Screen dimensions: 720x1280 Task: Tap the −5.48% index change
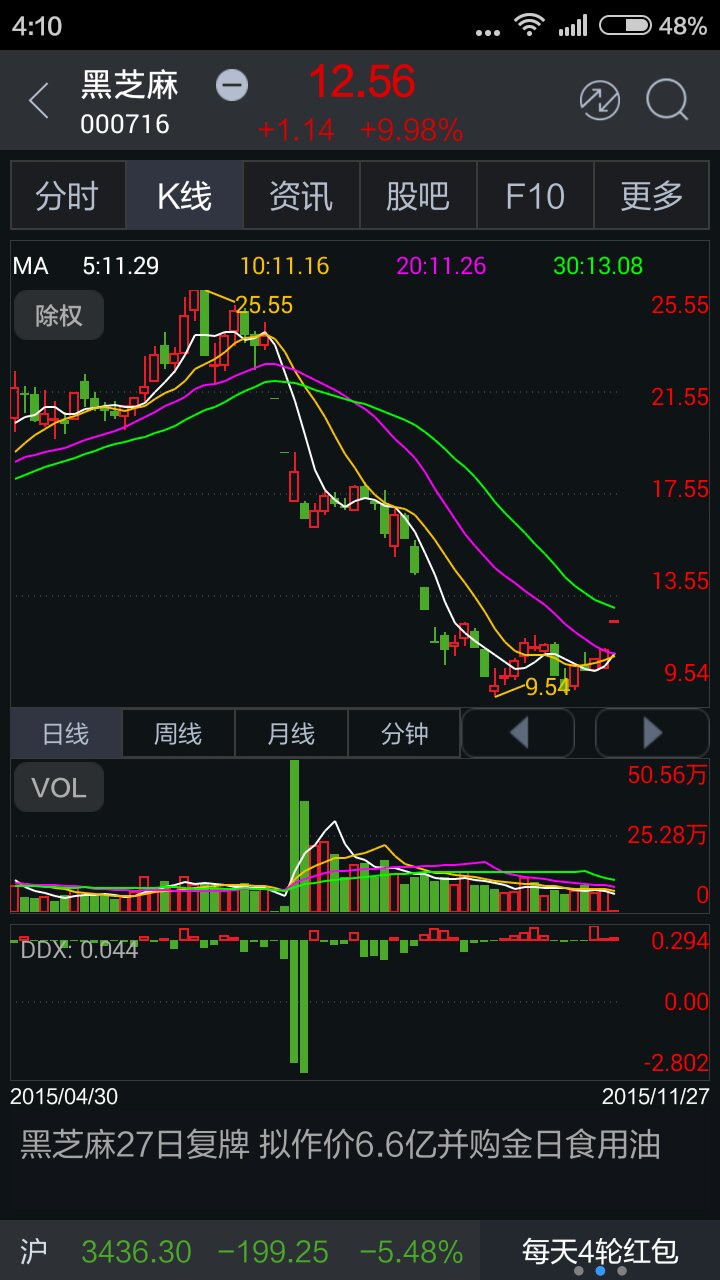click(411, 1251)
